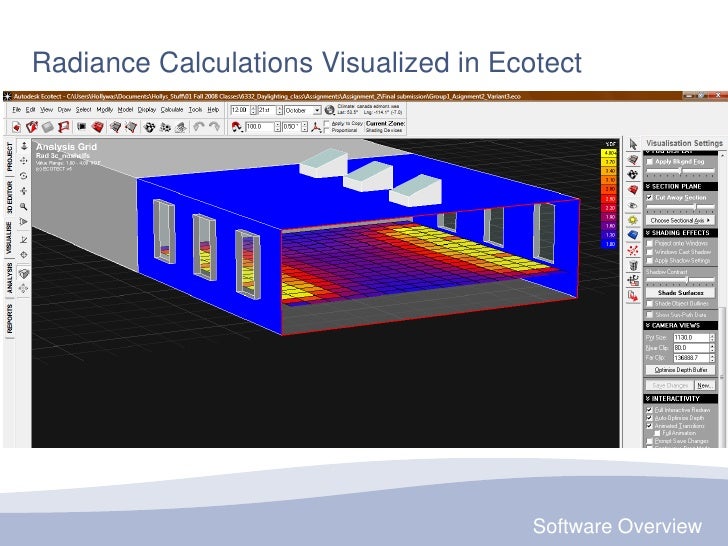Viewport: 728px width, 546px height.
Task: Collapse the SECTION PLANE section
Action: [x=680, y=186]
